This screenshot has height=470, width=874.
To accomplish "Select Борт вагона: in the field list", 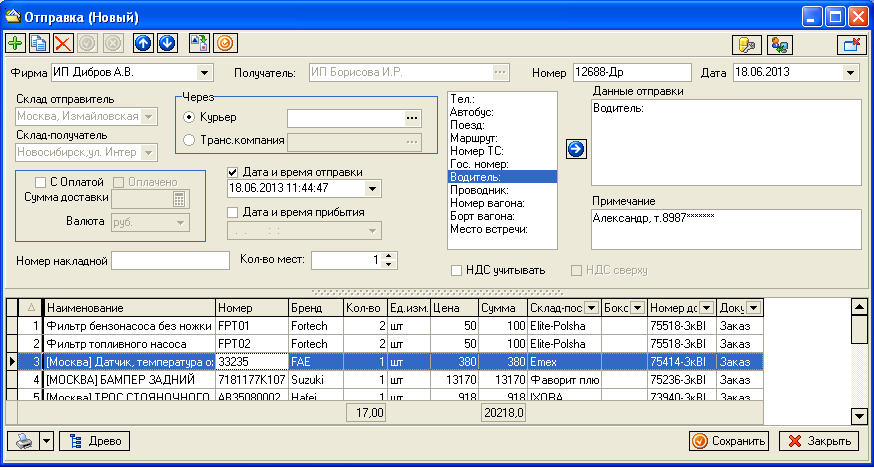I will coord(502,216).
